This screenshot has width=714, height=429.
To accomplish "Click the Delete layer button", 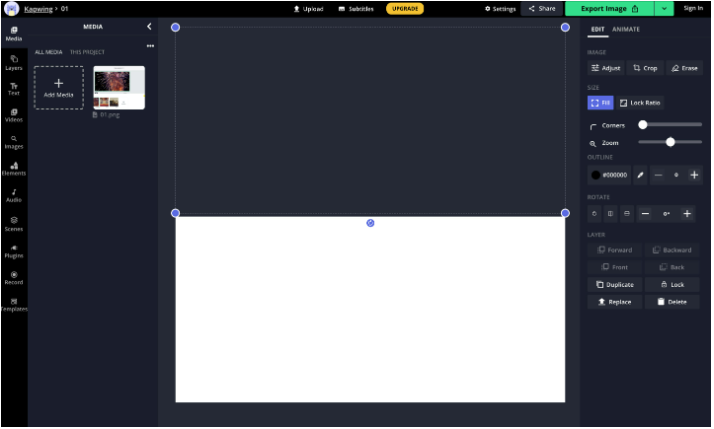I will coord(672,302).
